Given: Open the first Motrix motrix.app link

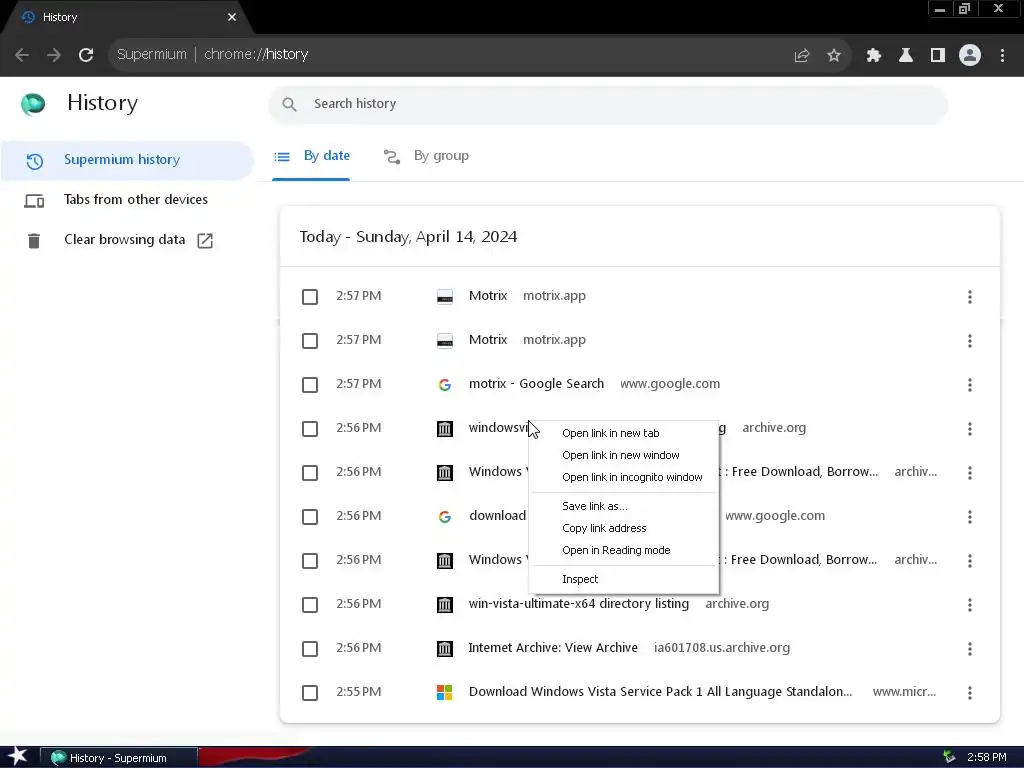Looking at the screenshot, I should [488, 296].
